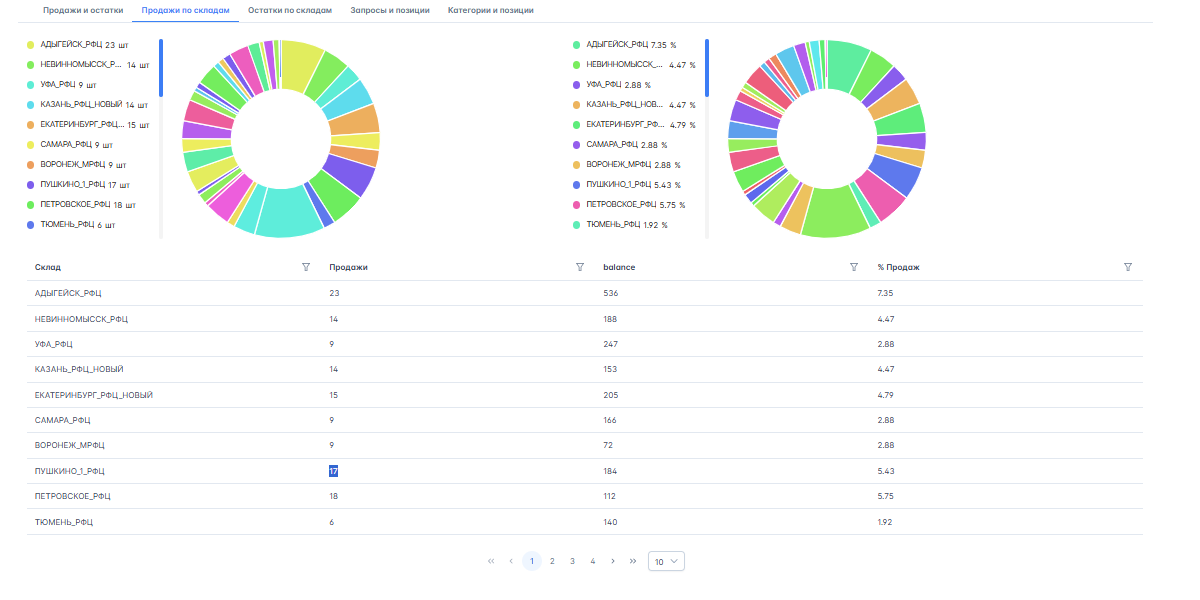Click the blue scrollbar of the left legend
Viewport: 1200px width, 600px height.
pos(160,68)
